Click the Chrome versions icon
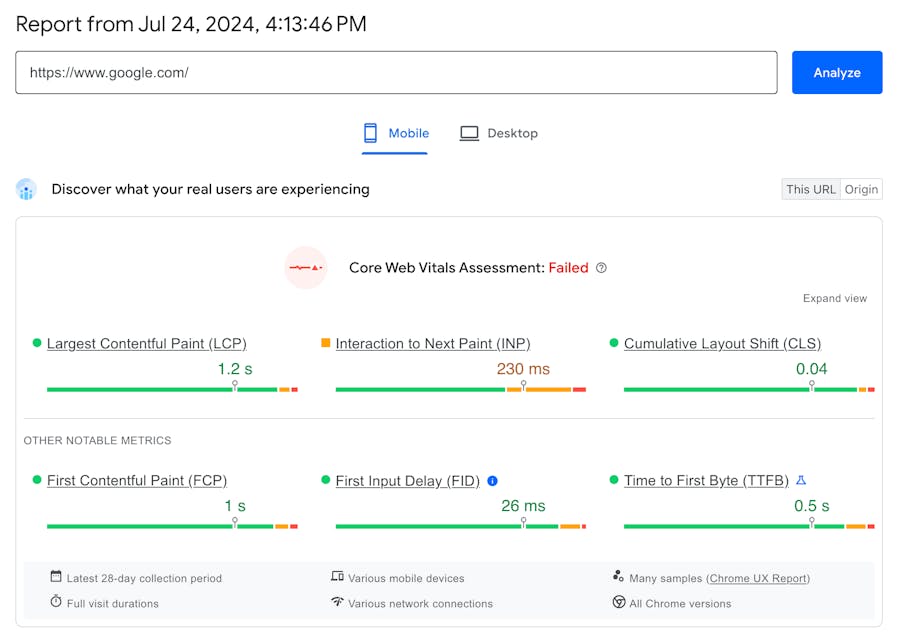Screen dimensions: 900x644 click(619, 602)
